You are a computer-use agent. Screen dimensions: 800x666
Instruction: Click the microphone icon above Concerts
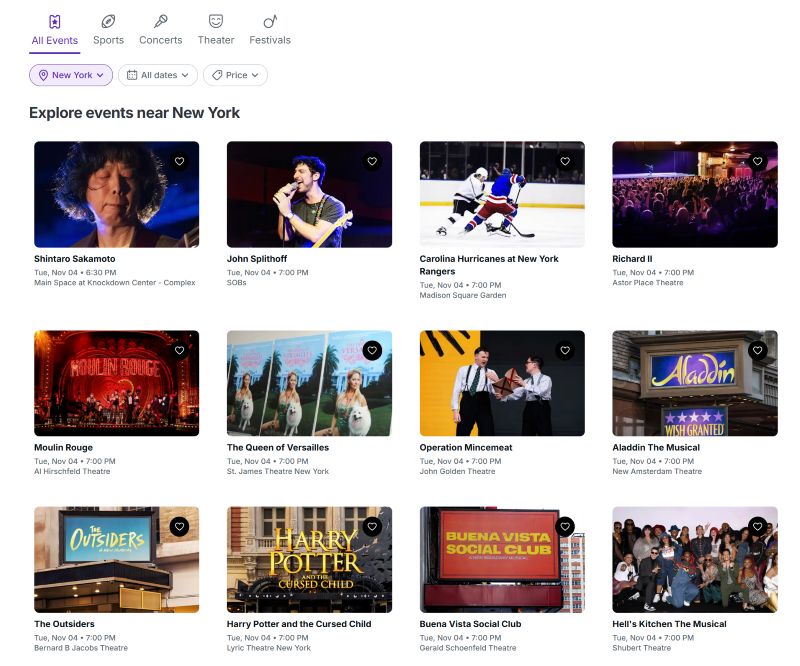coord(160,21)
